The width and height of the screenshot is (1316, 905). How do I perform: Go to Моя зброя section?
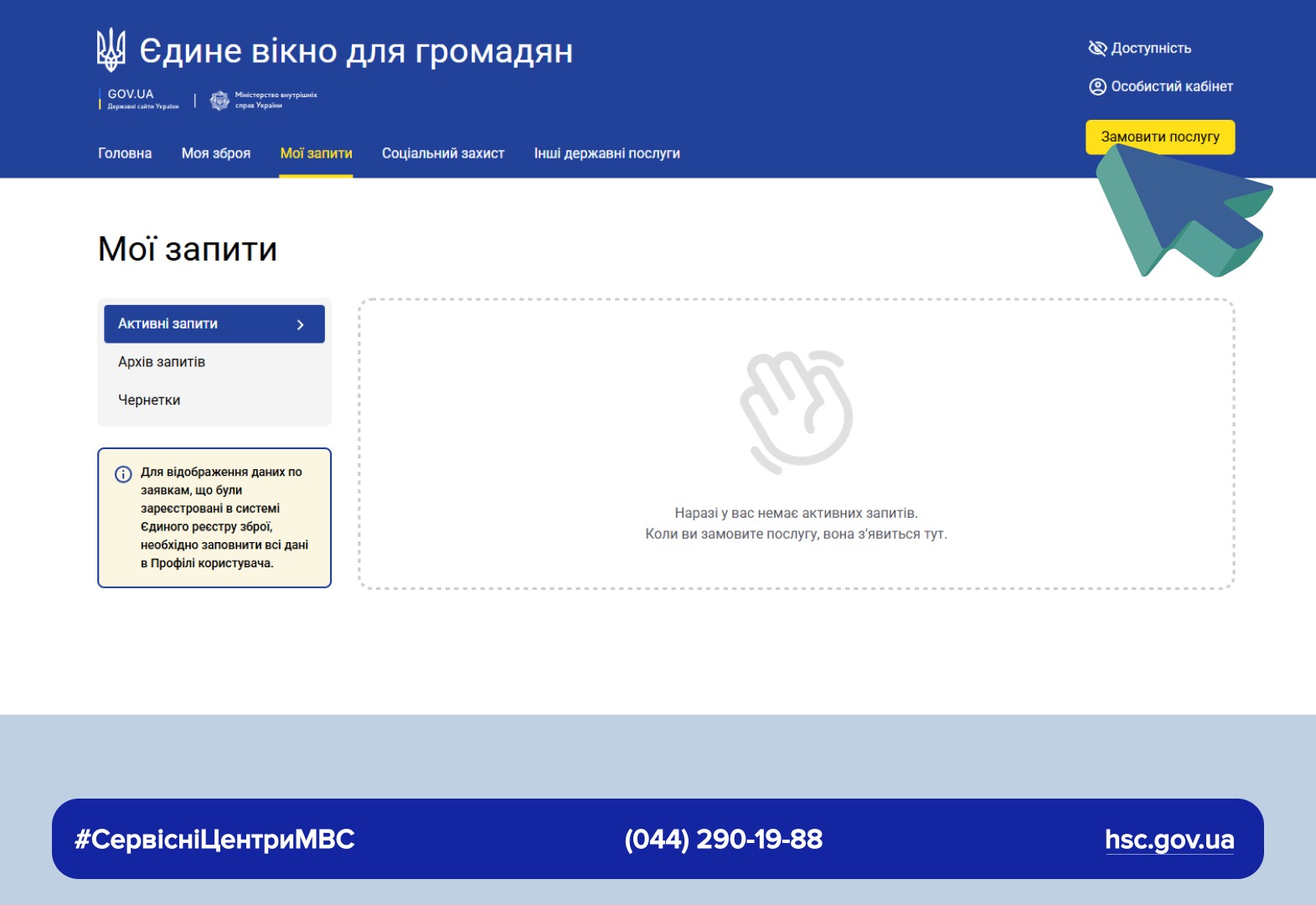tap(216, 153)
